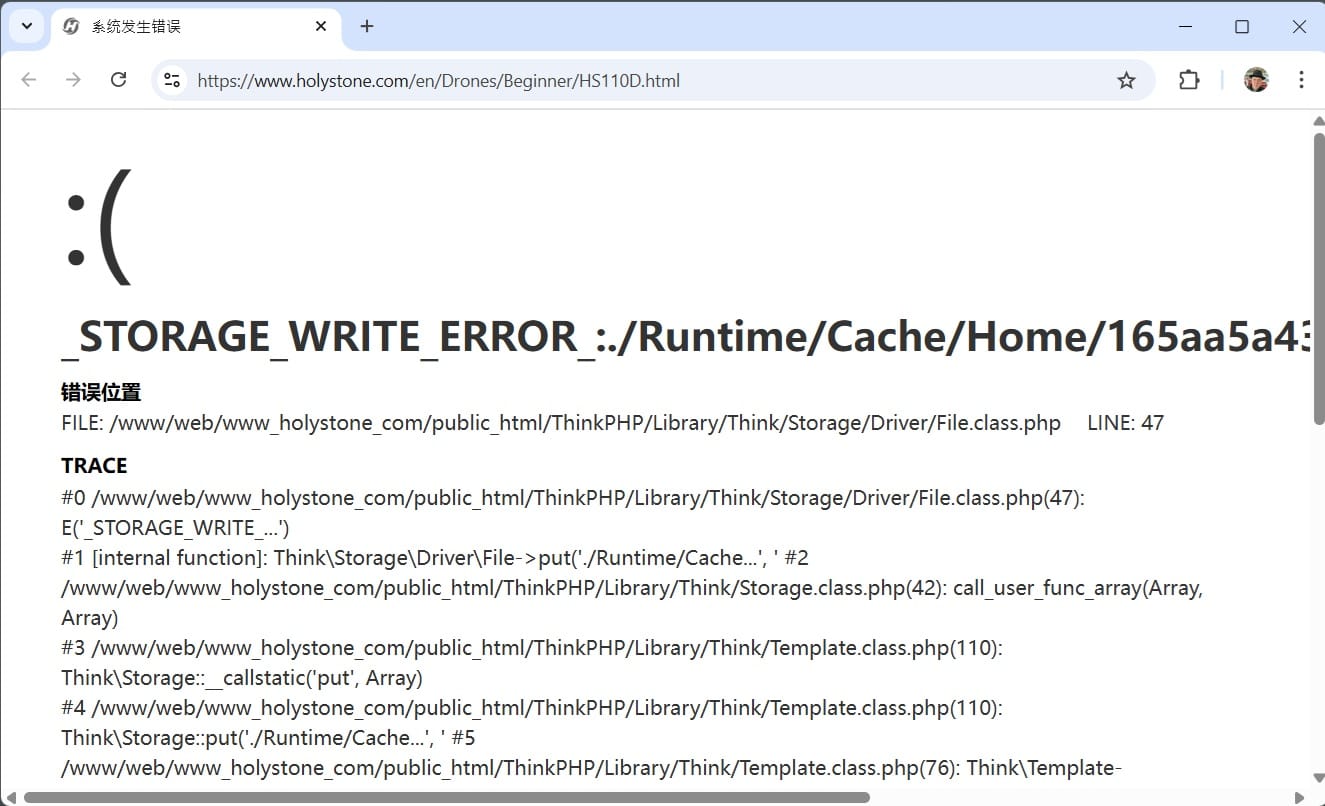Expand the tab search dropdown arrow

pos(27,27)
